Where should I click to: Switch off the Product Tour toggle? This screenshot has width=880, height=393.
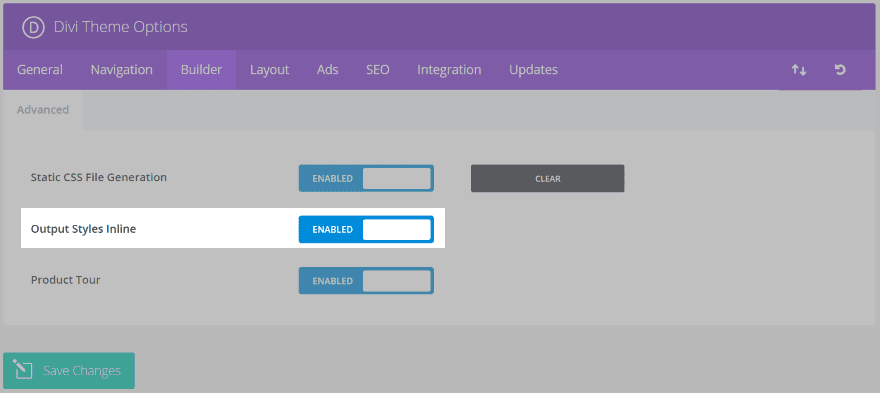coord(366,281)
